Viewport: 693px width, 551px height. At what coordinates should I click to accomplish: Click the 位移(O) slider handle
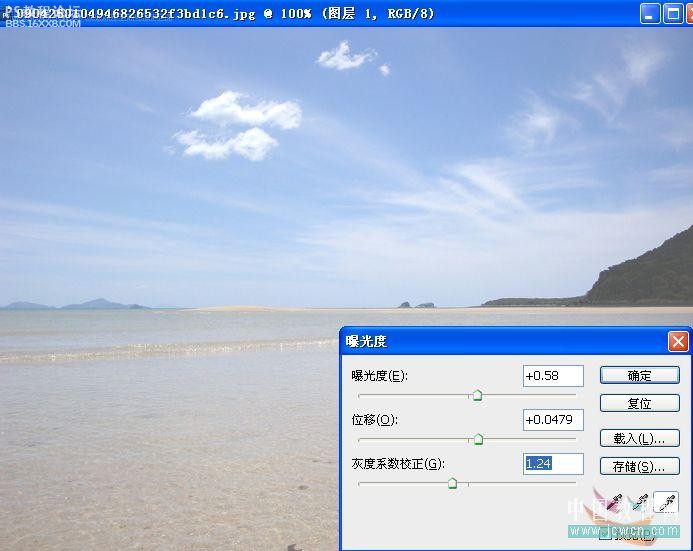tap(478, 439)
